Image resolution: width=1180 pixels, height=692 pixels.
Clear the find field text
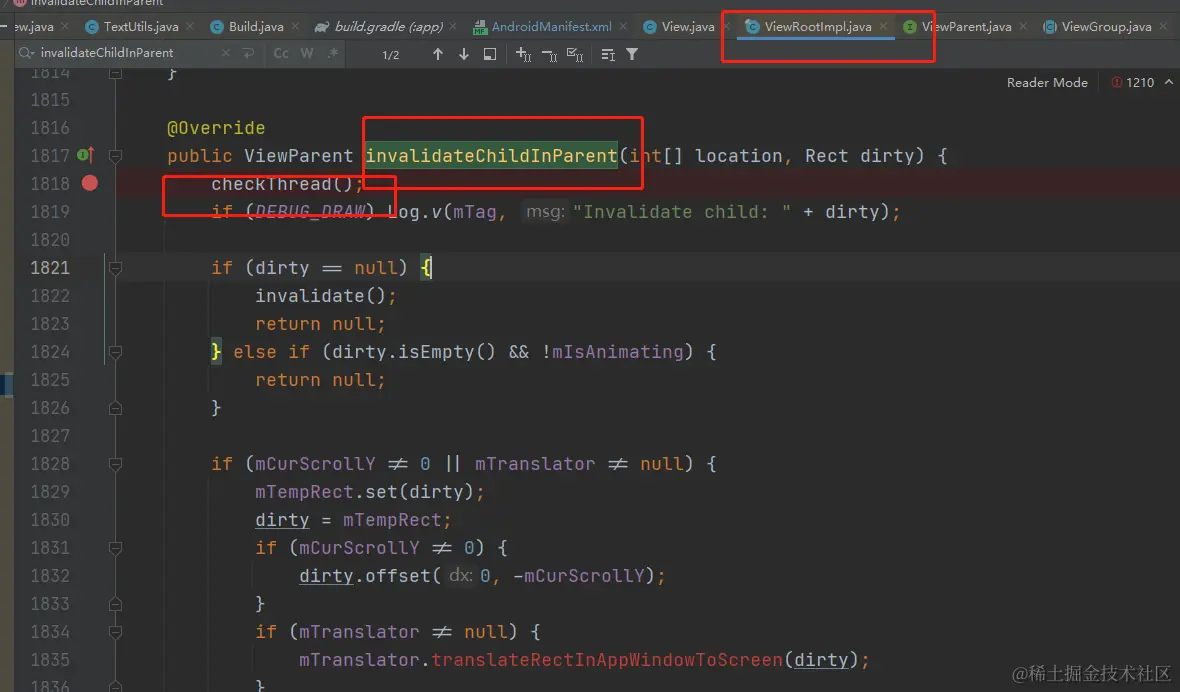226,53
